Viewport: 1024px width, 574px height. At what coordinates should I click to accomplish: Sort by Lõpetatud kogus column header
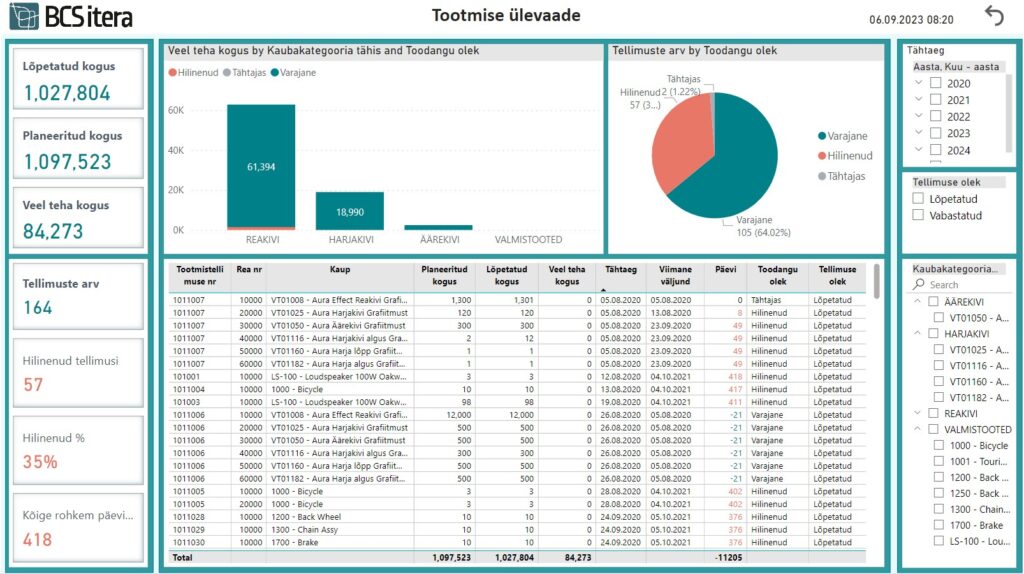coord(506,276)
